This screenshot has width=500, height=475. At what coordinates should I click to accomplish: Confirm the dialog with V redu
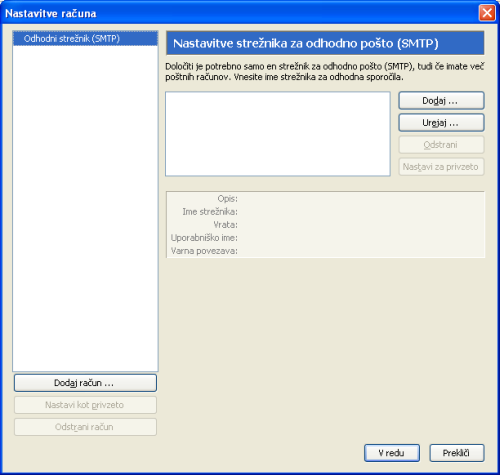coord(392,453)
